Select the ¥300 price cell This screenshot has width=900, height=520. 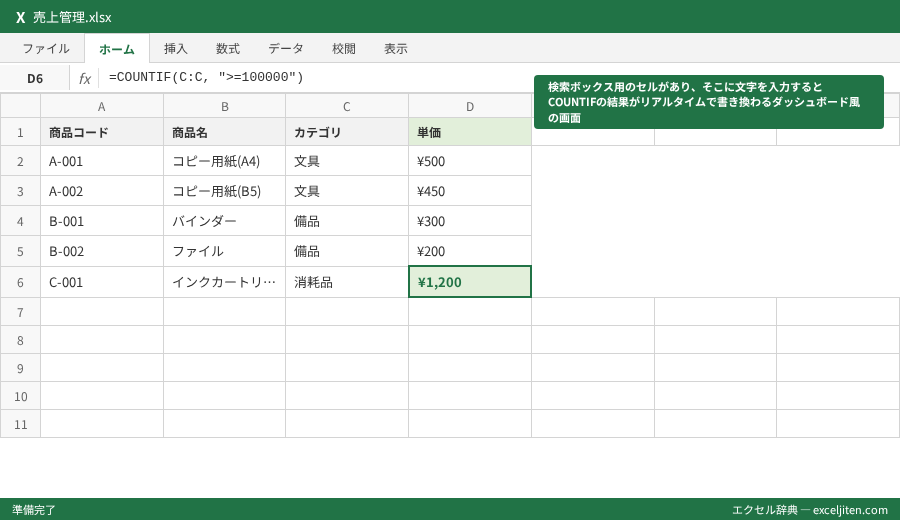[470, 221]
